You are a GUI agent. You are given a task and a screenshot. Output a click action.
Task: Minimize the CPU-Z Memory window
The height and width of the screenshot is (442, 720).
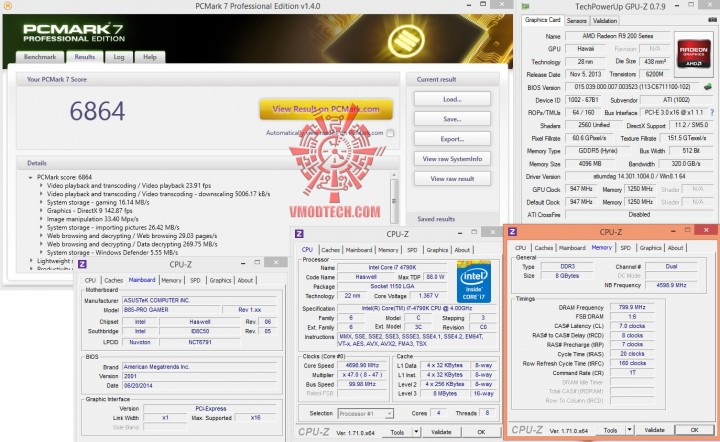(x=673, y=231)
